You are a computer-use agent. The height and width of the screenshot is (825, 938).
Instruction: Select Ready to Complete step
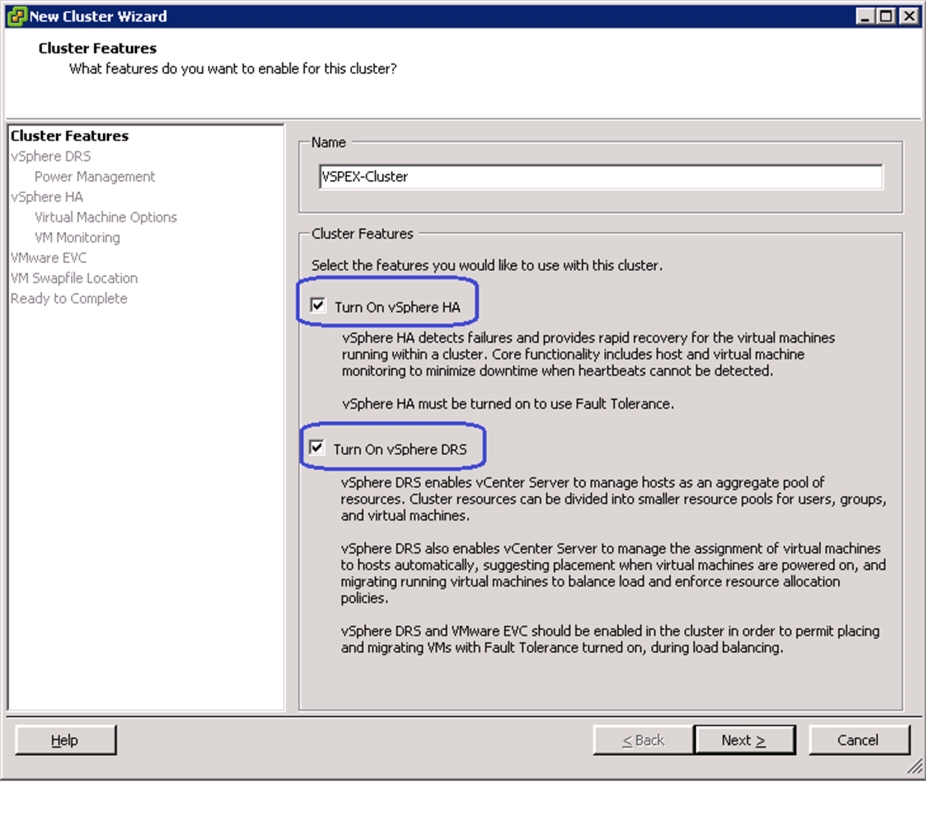pyautogui.click(x=69, y=299)
